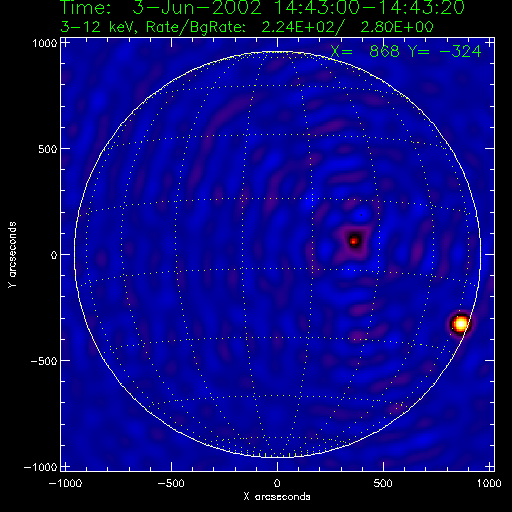The image size is (512, 512).
Task: Click the 500 tick label on the X axis
Action: click(x=383, y=483)
